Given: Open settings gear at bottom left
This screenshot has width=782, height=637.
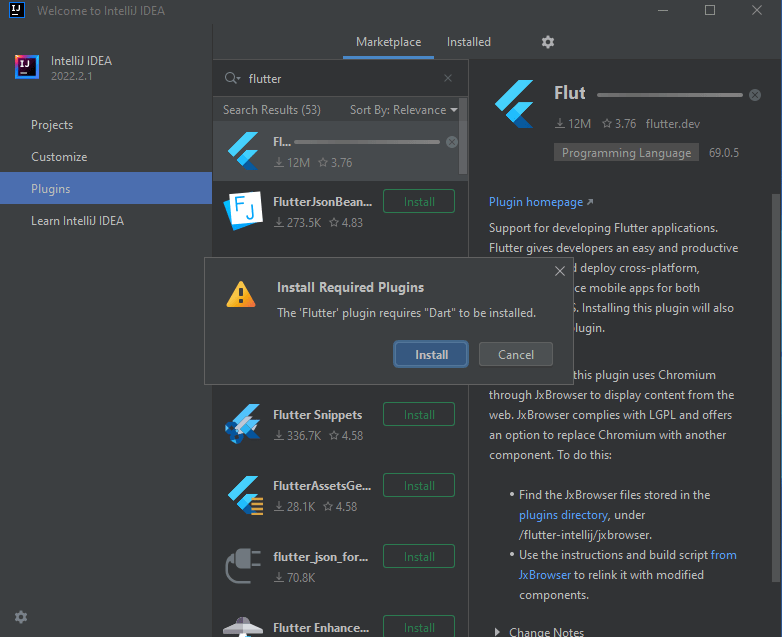Looking at the screenshot, I should pos(21,617).
